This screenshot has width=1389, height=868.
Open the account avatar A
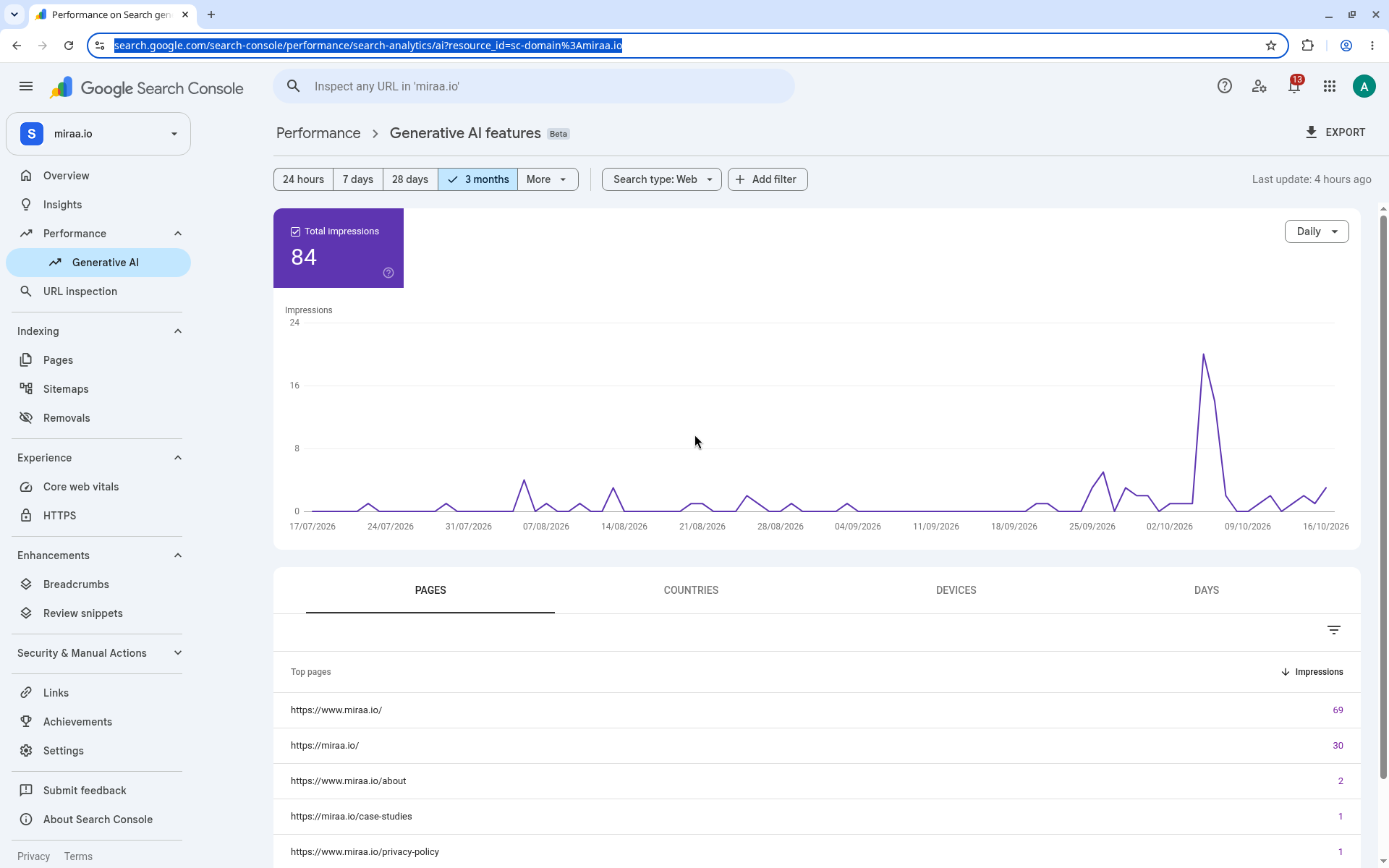(1364, 86)
